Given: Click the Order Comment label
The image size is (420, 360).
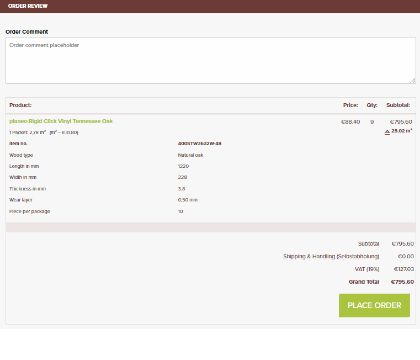Looking at the screenshot, I should [27, 32].
